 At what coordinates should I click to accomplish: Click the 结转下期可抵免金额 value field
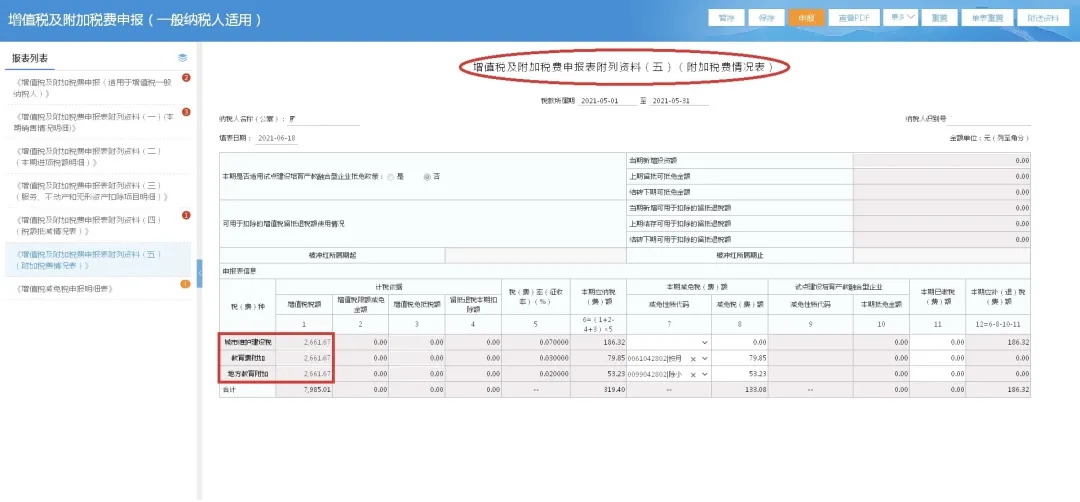click(x=942, y=192)
